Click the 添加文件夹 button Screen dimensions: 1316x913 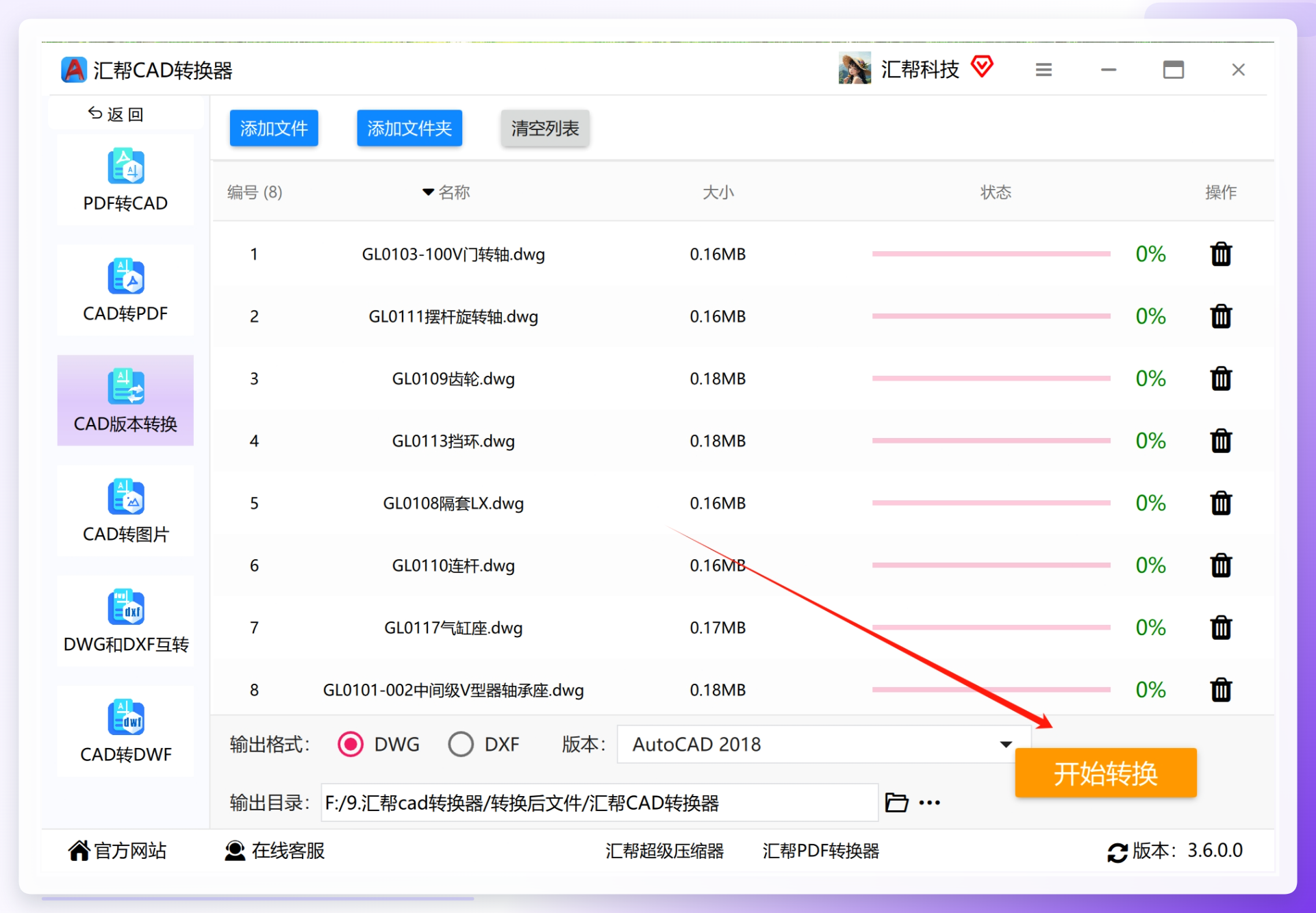409,128
